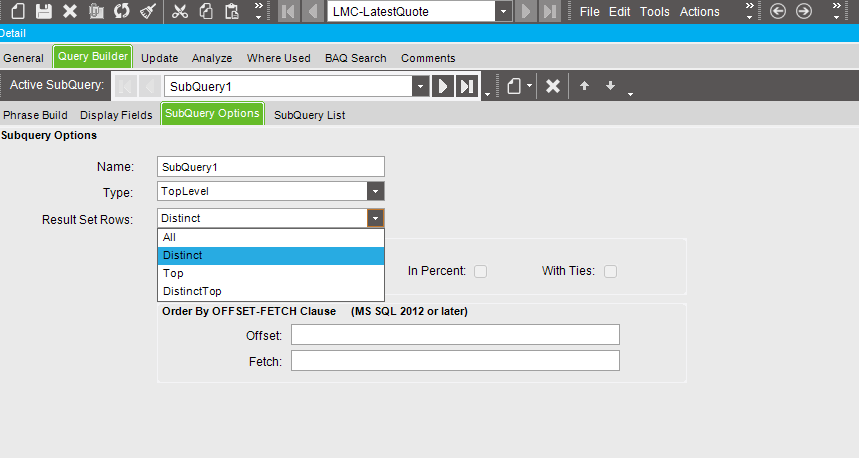Enable the In Percent checkbox
859x458 pixels.
point(480,271)
